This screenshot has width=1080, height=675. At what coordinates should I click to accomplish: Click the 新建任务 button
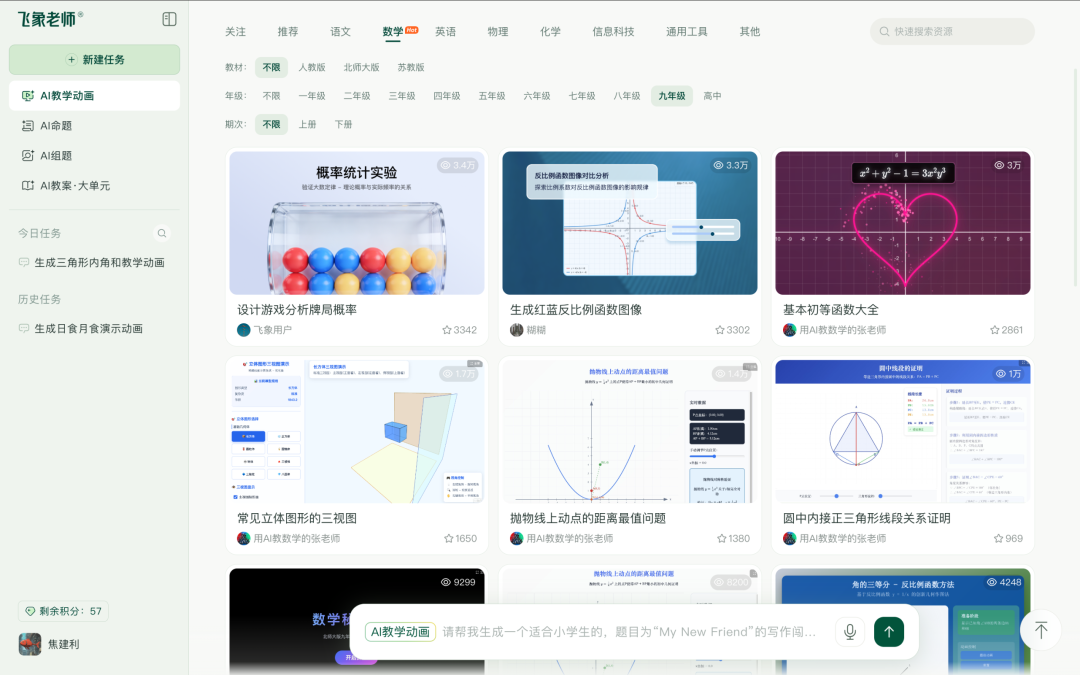coord(94,60)
